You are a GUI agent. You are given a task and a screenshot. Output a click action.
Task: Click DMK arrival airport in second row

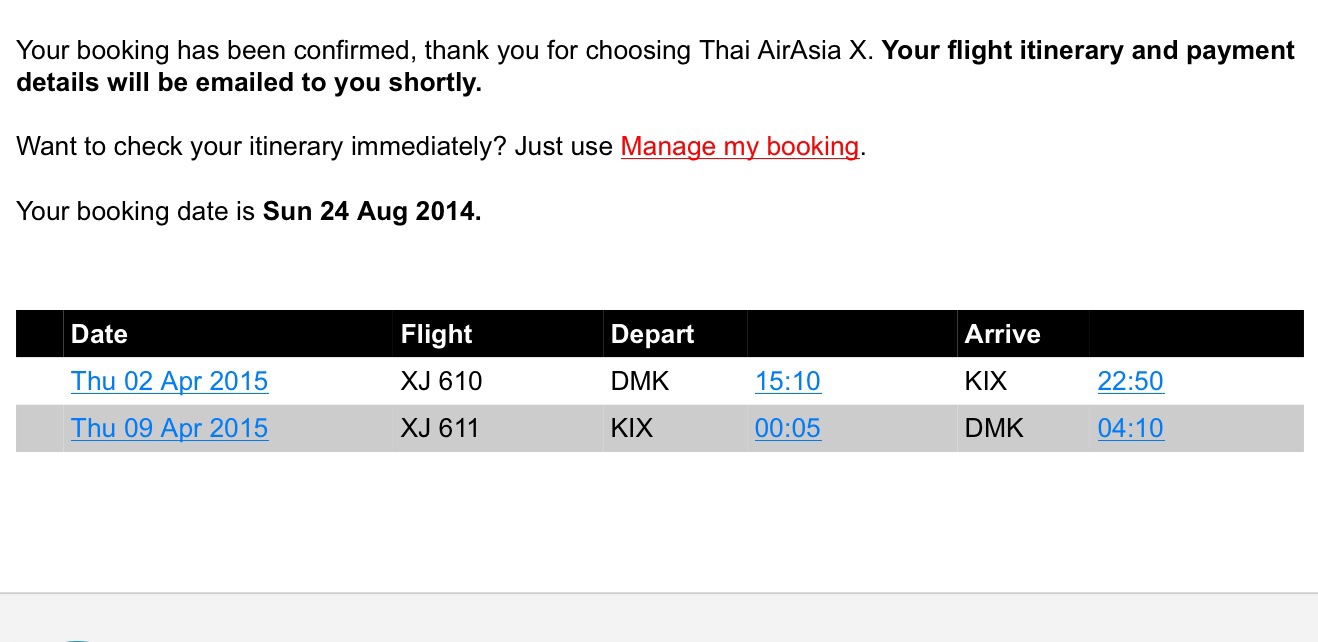tap(994, 428)
